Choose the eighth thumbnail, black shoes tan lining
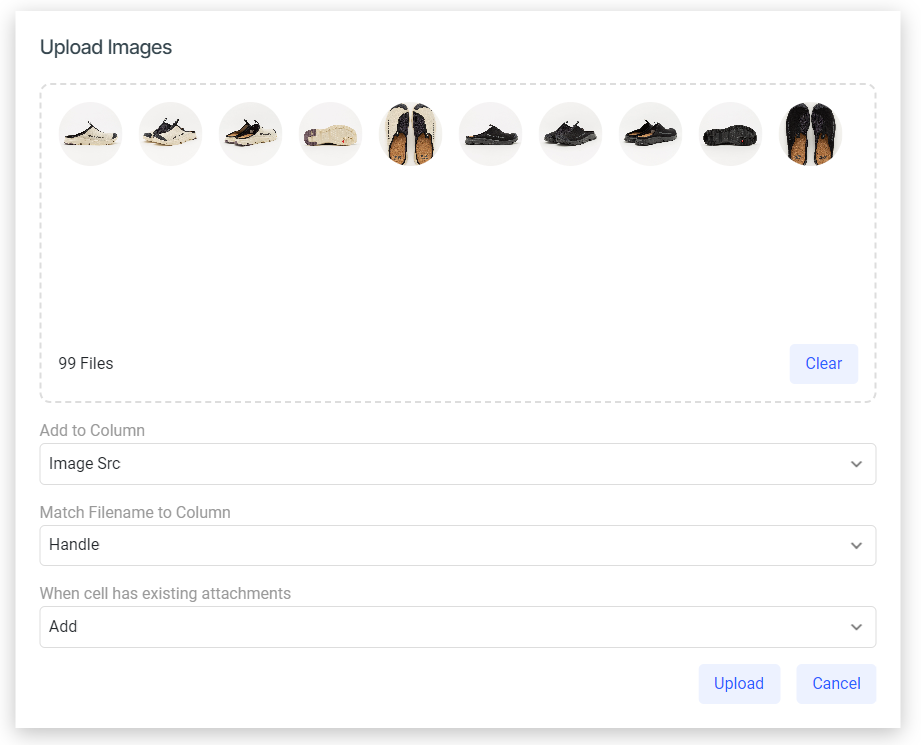 [650, 134]
